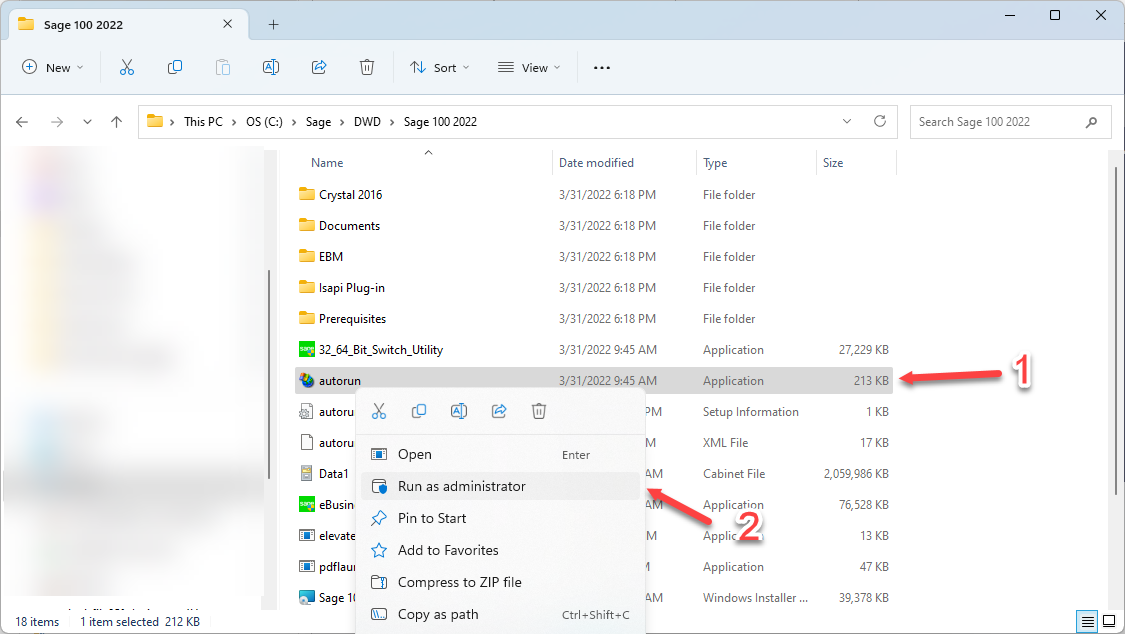Screen dimensions: 1125x634
Task: Switch to compact details view in status bar
Action: tap(1088, 621)
